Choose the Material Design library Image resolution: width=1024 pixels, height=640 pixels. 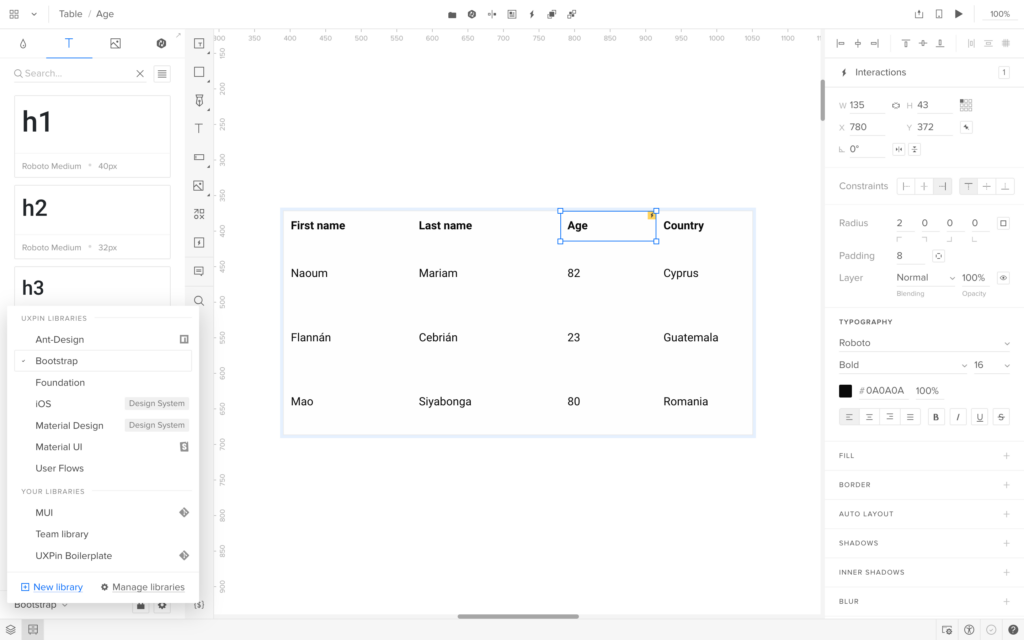(103, 425)
